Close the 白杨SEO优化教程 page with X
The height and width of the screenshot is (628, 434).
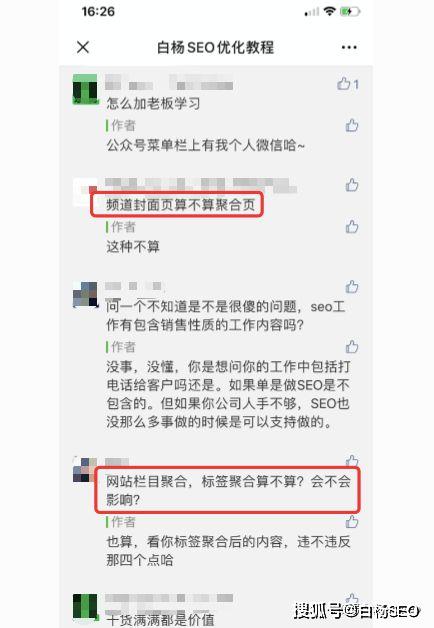coord(83,47)
